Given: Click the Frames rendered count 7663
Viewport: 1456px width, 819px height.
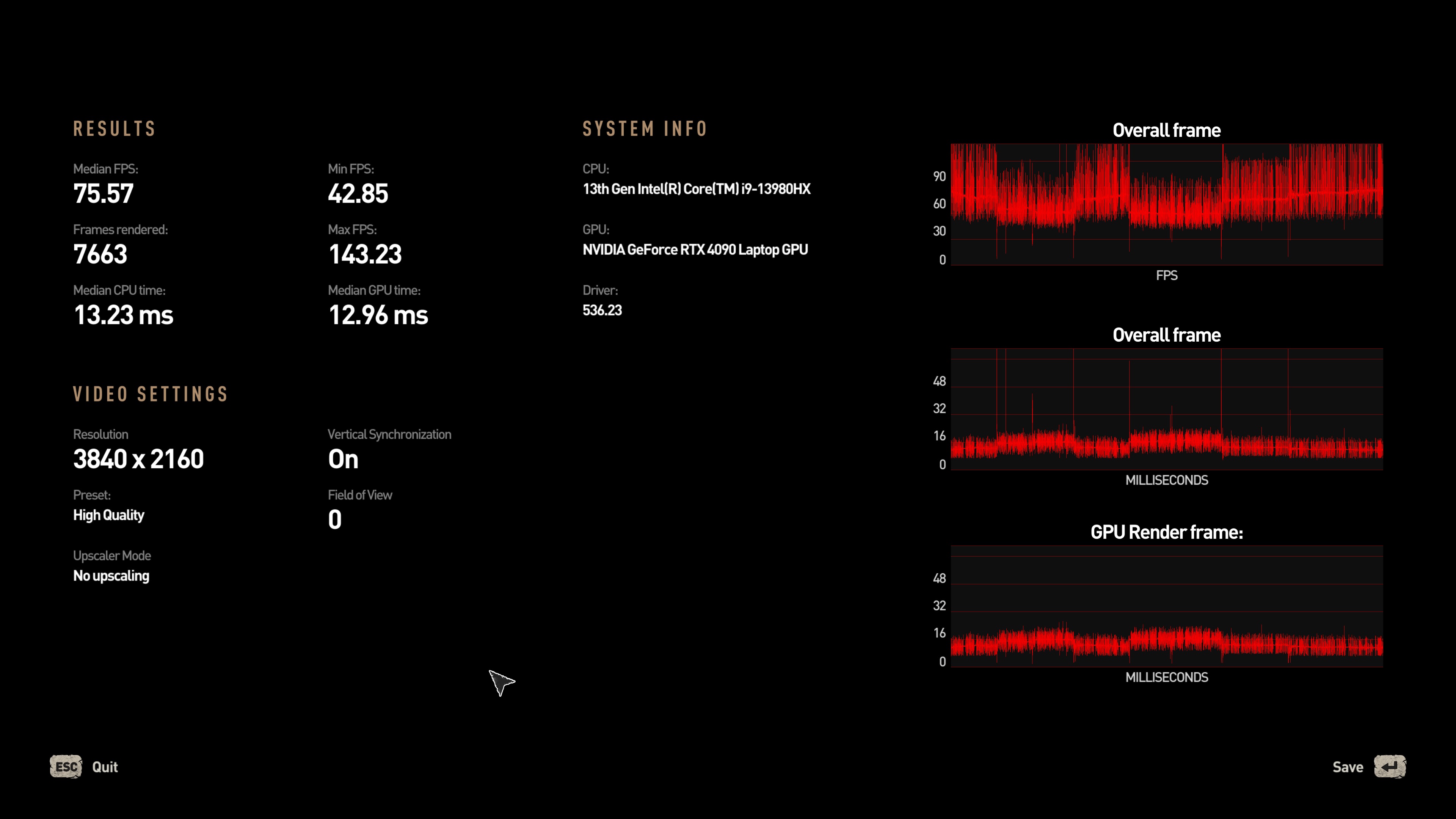Looking at the screenshot, I should tap(100, 254).
